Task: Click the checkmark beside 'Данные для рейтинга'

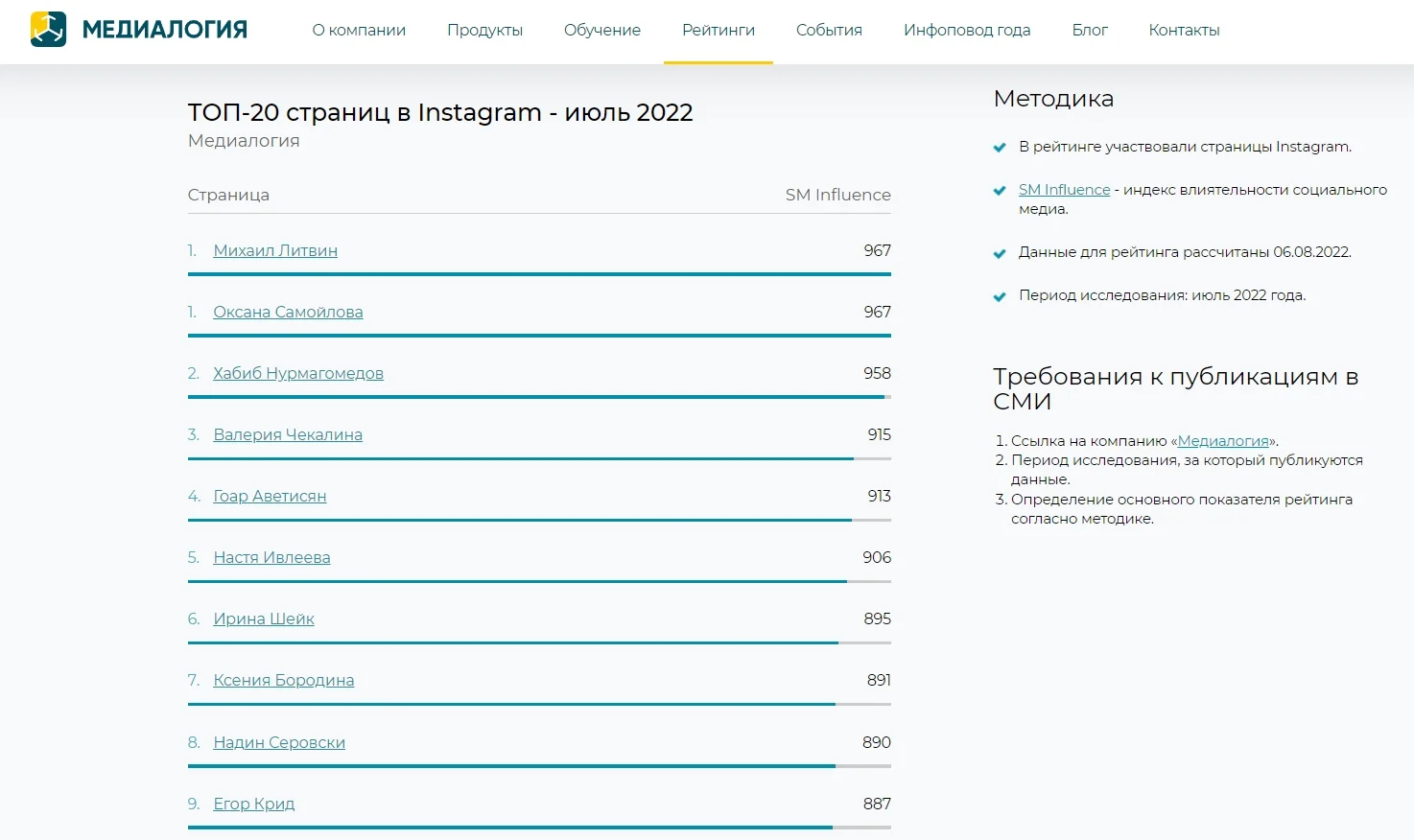Action: tap(1000, 253)
